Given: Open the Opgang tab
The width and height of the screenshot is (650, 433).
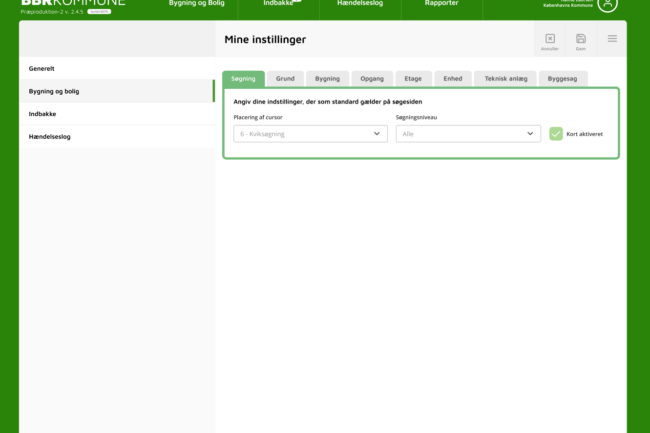Looking at the screenshot, I should point(371,78).
